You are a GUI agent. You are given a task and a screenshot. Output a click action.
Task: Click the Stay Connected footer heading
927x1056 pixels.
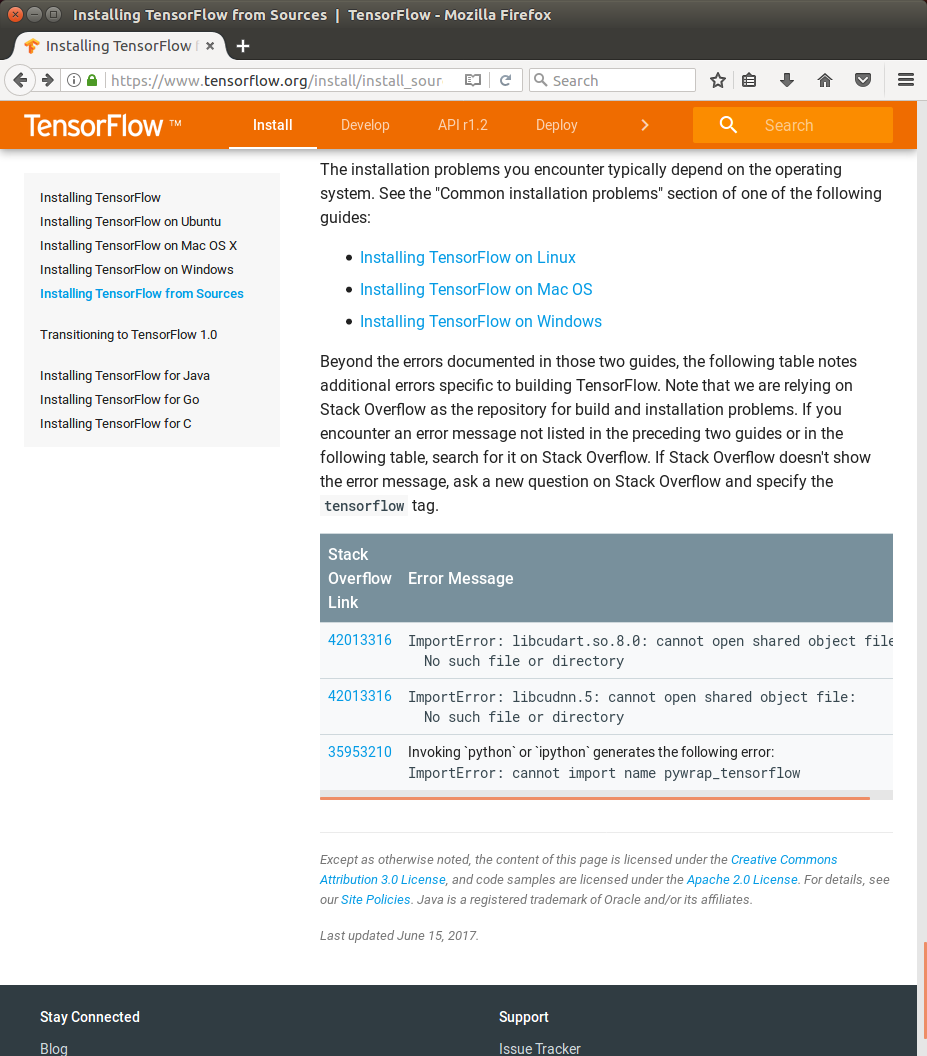pyautogui.click(x=90, y=1017)
